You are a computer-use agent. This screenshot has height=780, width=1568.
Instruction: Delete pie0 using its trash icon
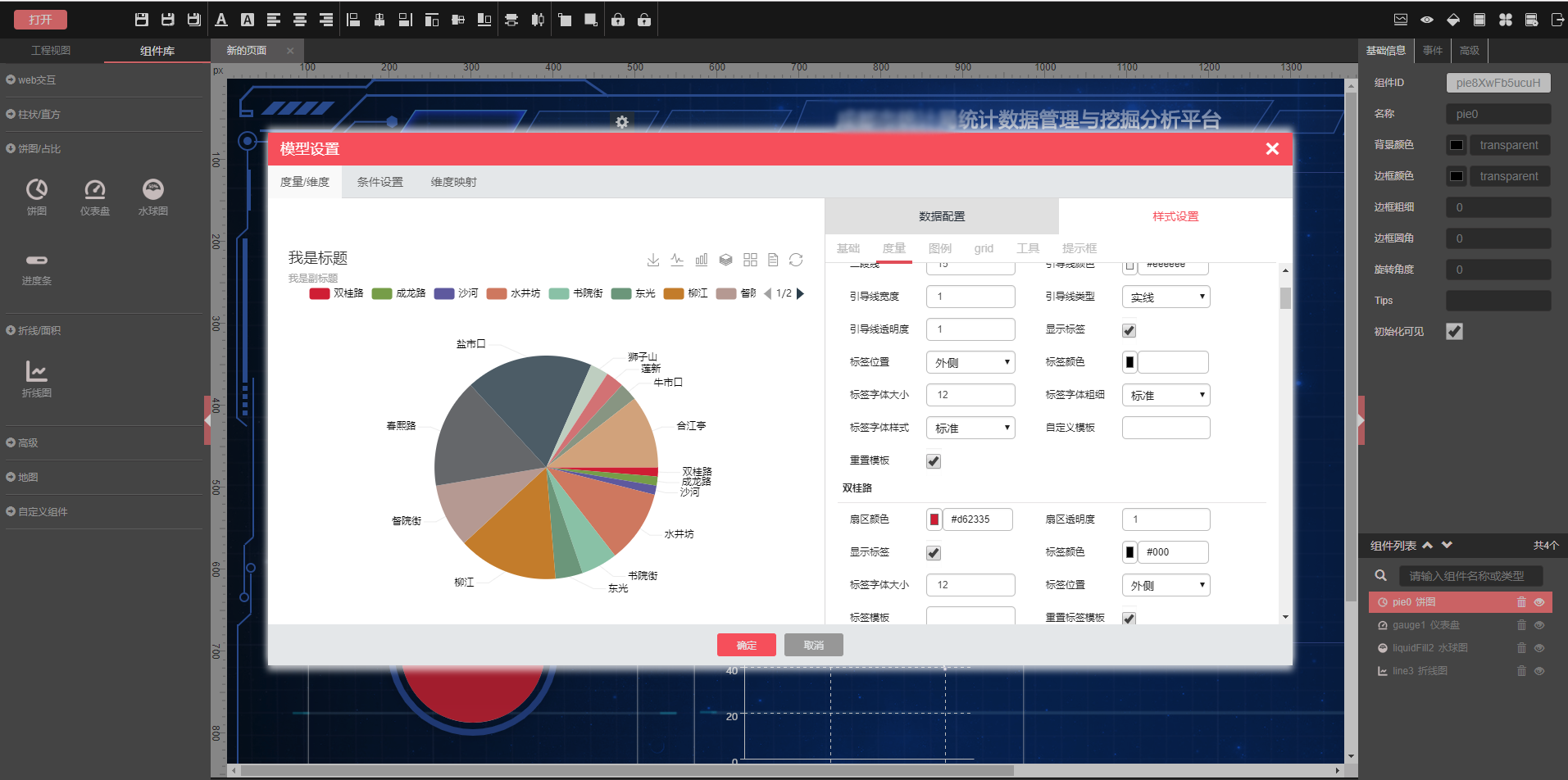[1521, 602]
